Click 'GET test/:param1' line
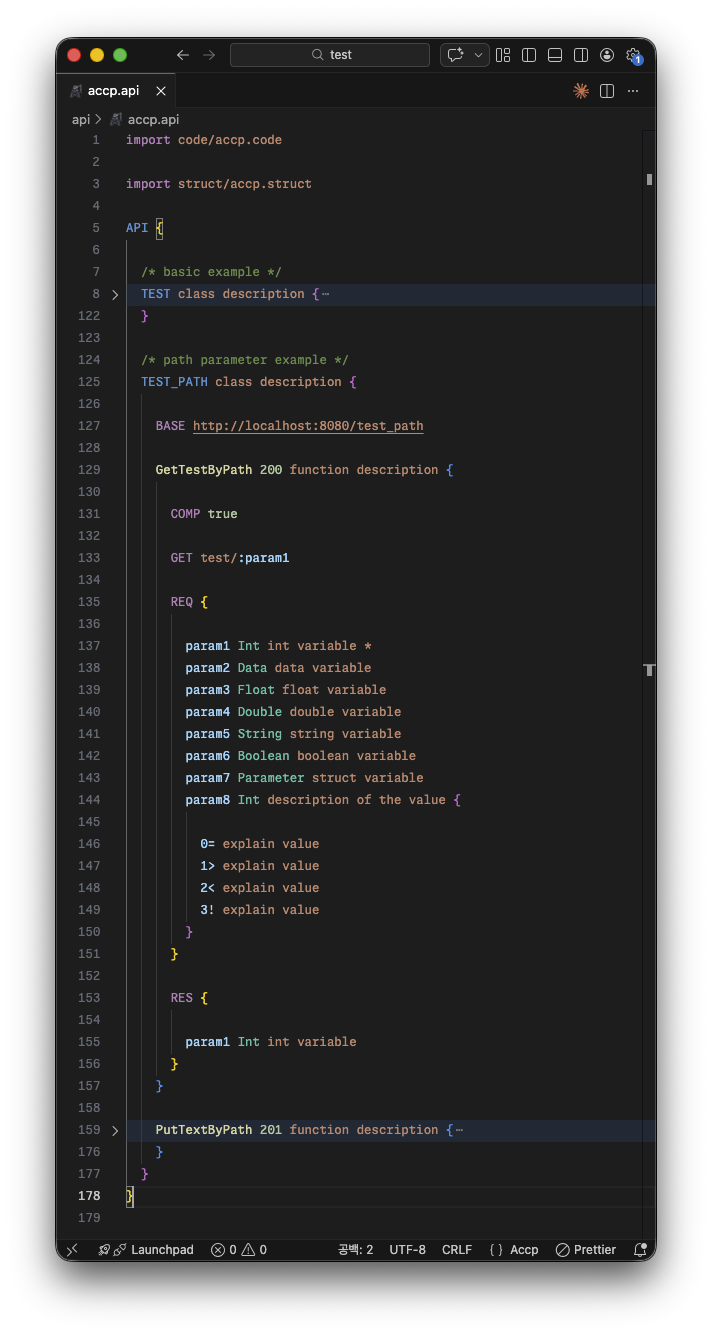Screen dimensions: 712x1335 coord(230,558)
